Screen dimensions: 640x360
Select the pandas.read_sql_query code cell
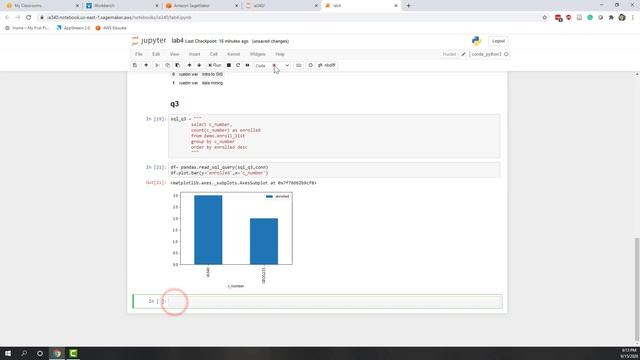[334, 170]
